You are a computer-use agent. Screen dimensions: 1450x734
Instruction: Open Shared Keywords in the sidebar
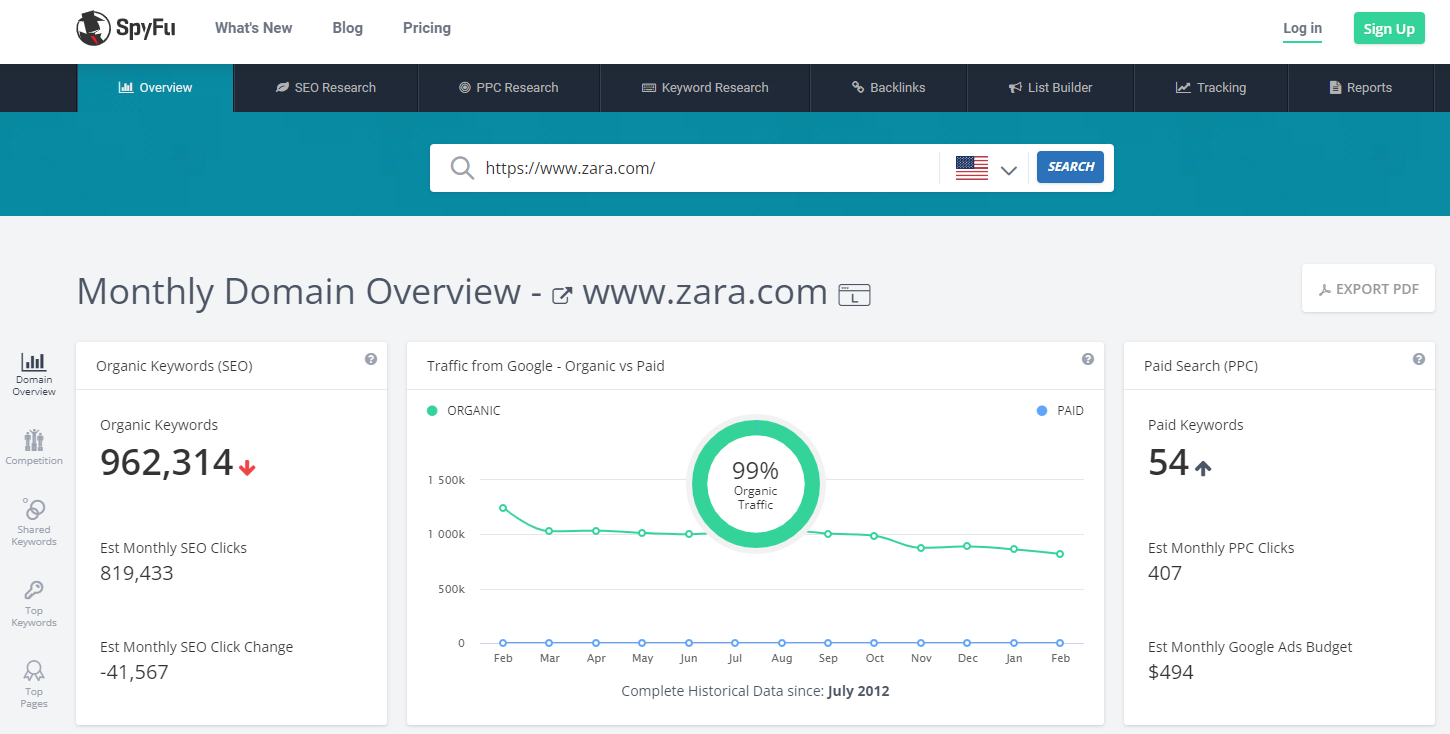point(34,522)
